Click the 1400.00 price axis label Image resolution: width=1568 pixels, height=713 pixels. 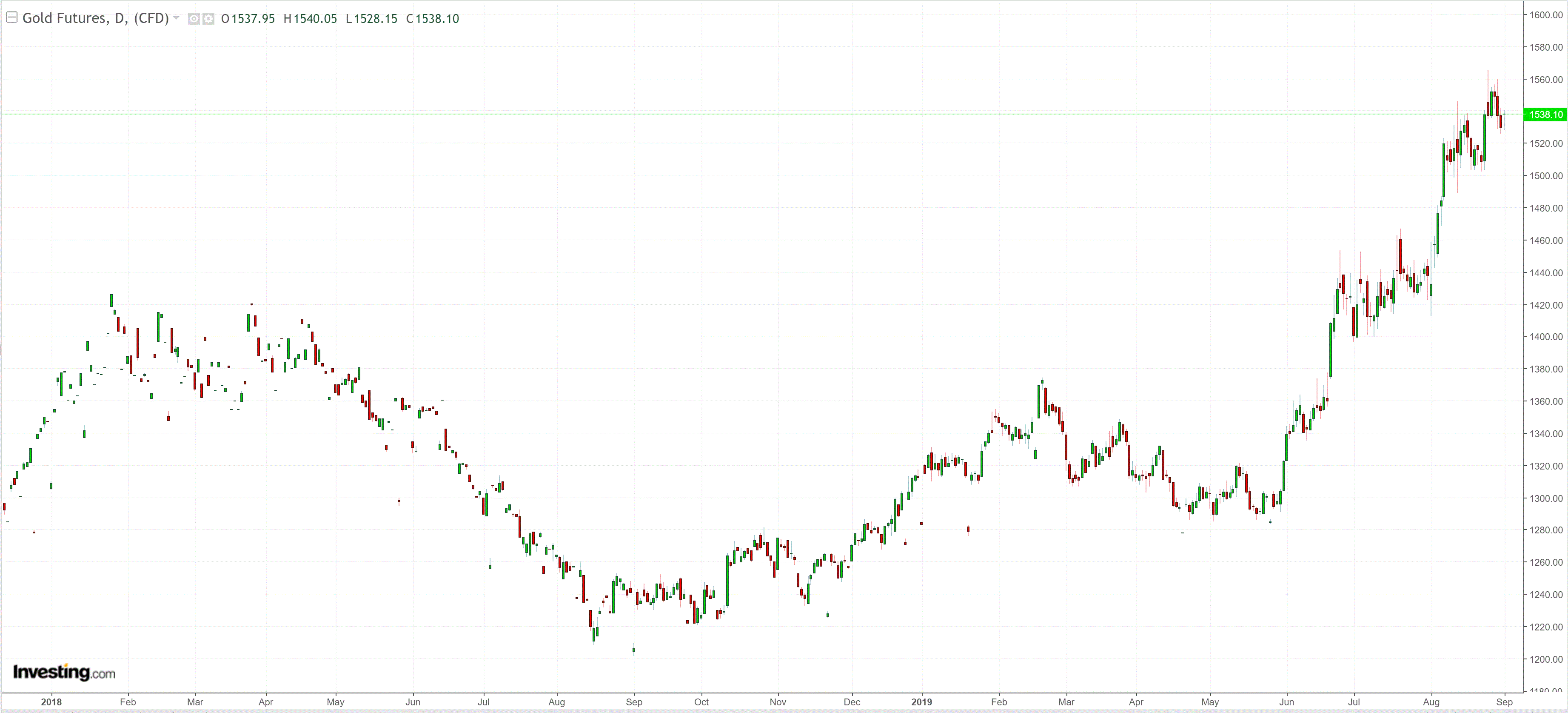coord(1546,337)
